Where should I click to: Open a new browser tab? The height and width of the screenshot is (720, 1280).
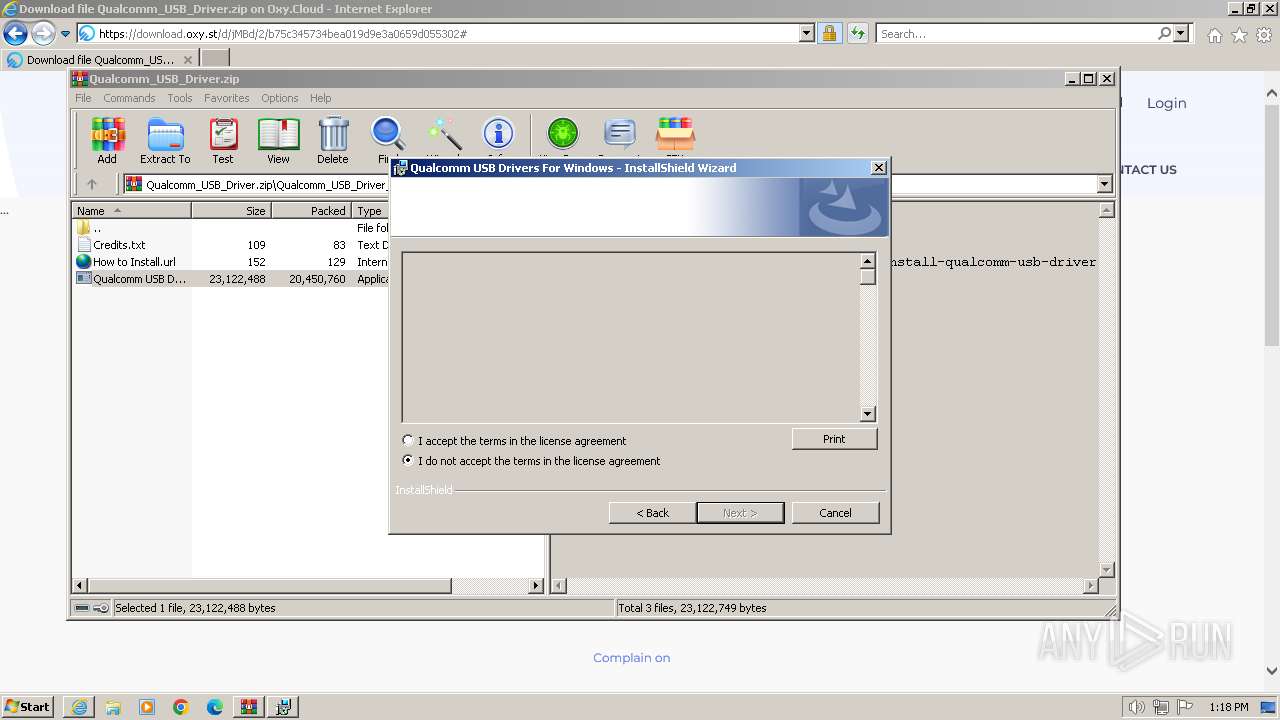pyautogui.click(x=215, y=59)
